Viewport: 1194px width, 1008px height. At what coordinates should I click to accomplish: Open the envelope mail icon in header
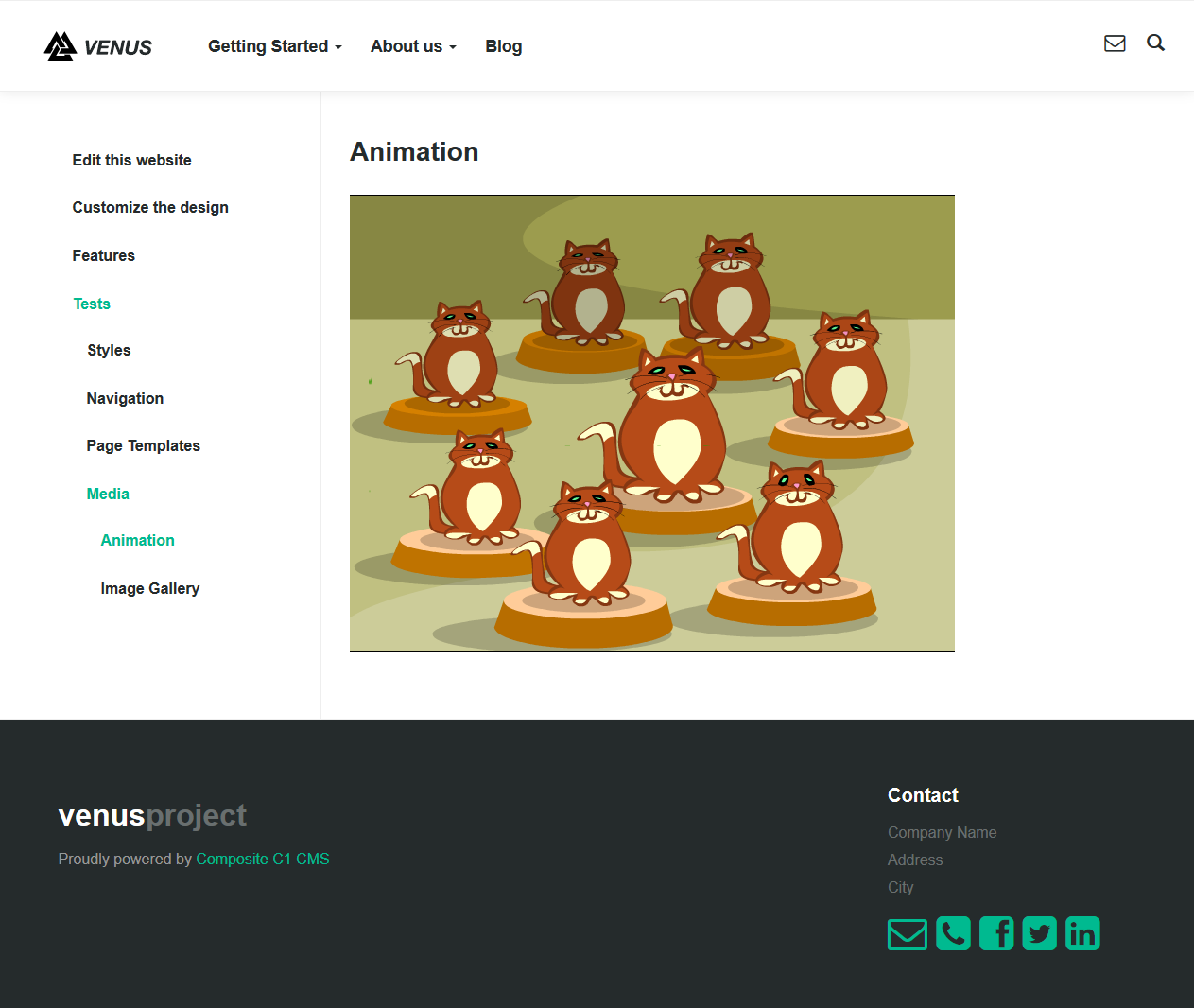(x=1115, y=43)
